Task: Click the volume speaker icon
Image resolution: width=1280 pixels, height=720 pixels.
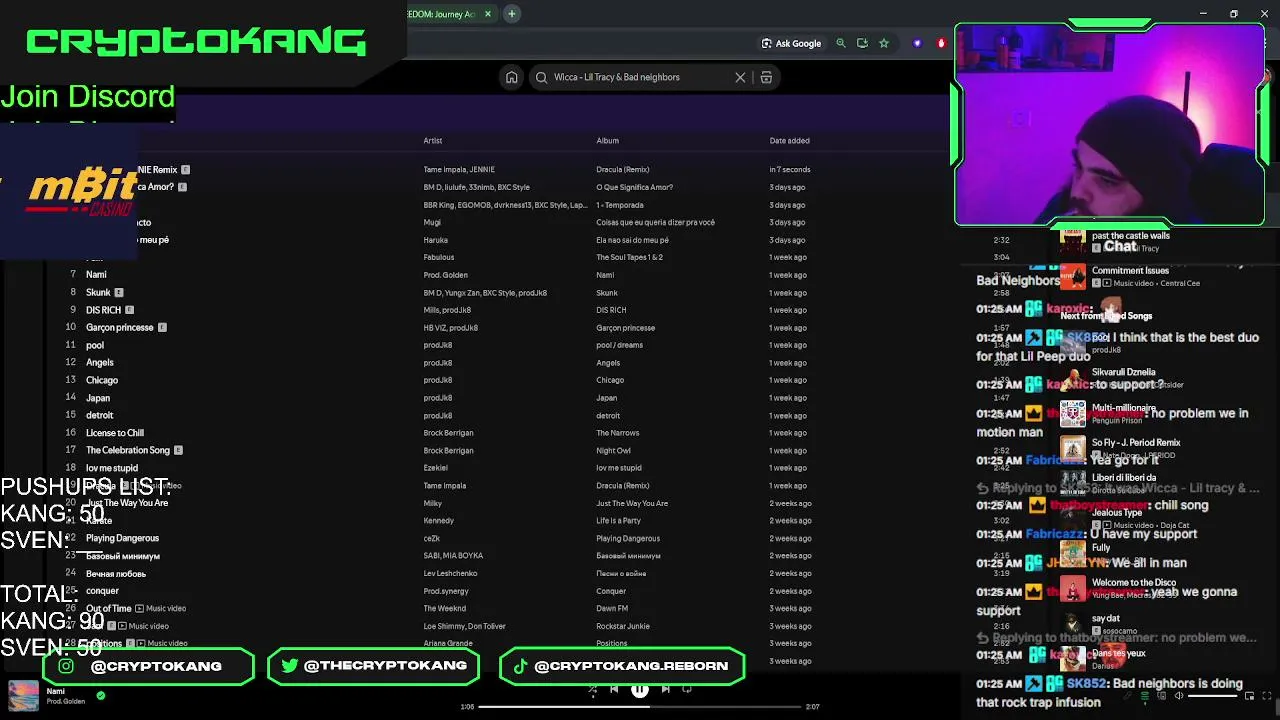Action: pyautogui.click(x=1179, y=696)
